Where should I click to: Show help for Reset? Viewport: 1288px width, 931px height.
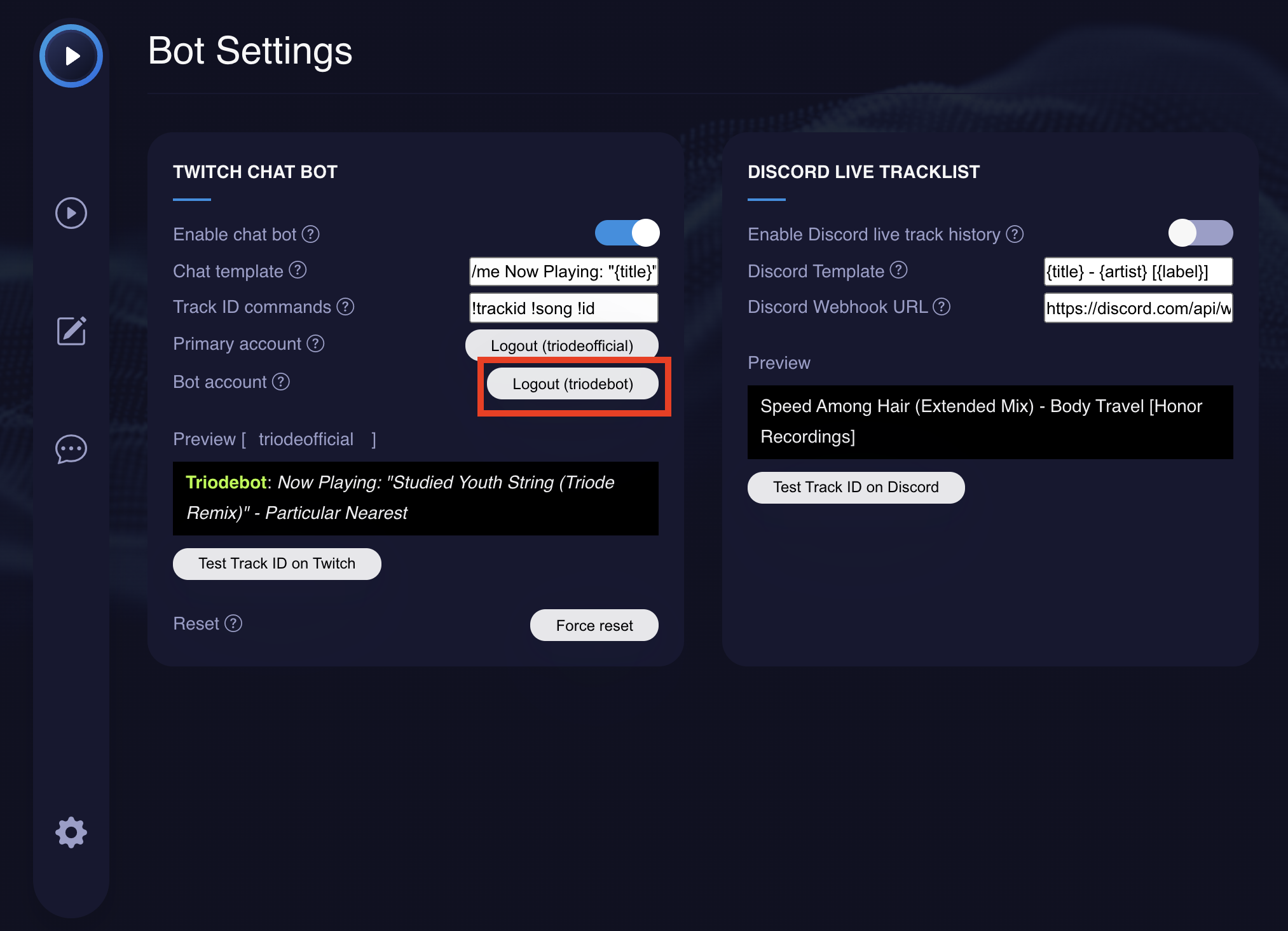(x=233, y=623)
